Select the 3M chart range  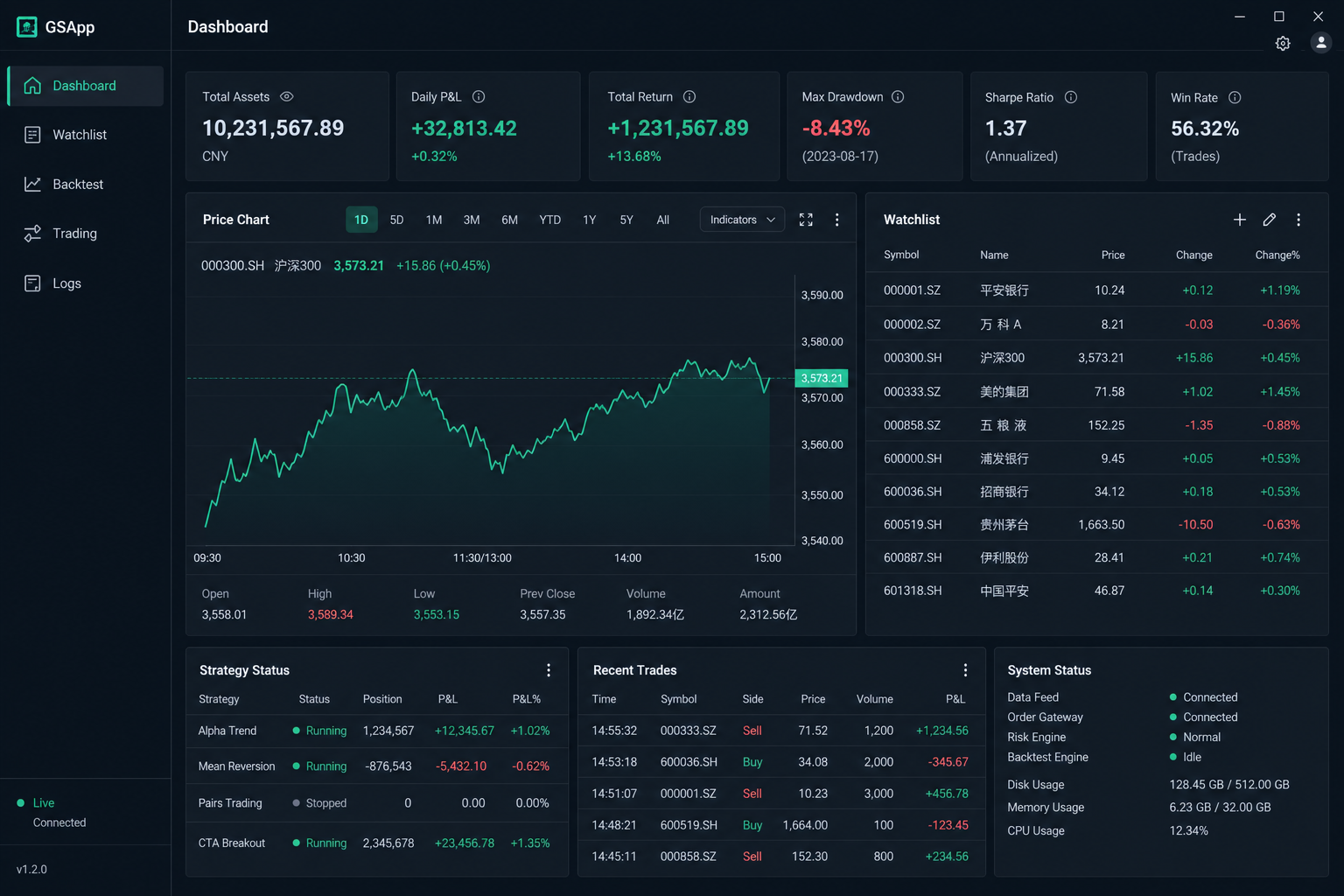(x=472, y=220)
